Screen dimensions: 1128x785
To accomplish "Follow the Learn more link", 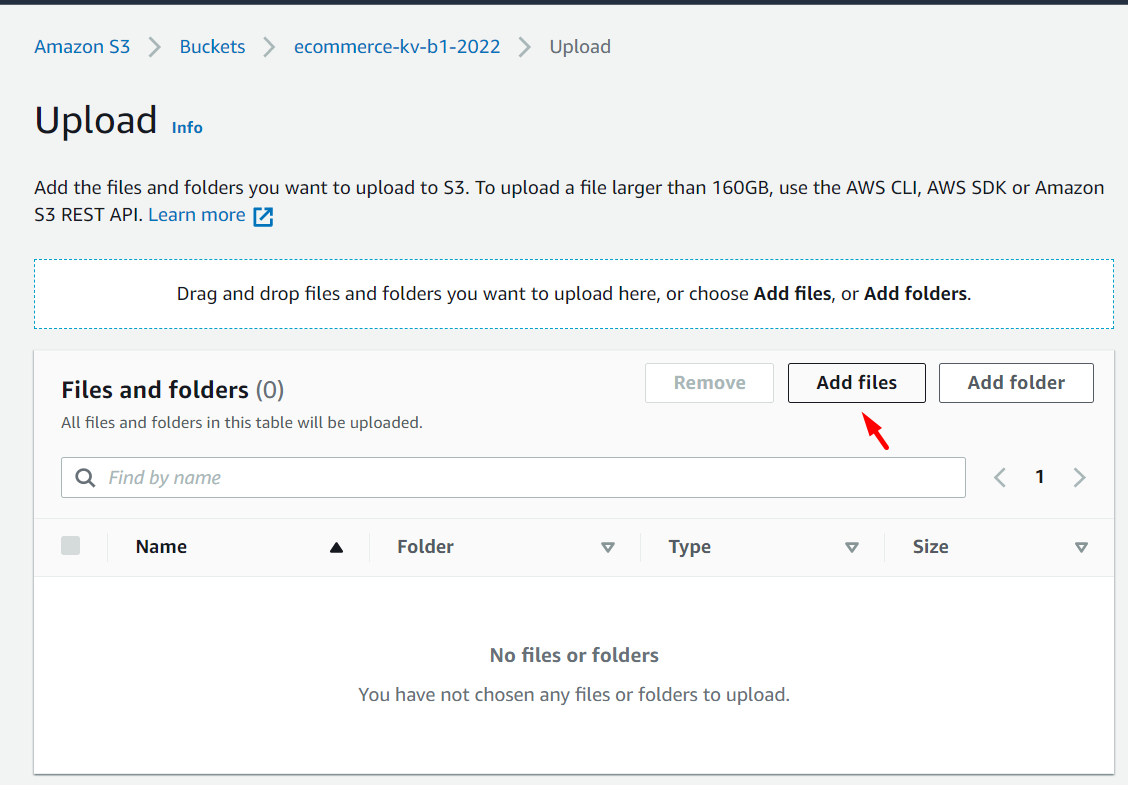I will coord(196,215).
